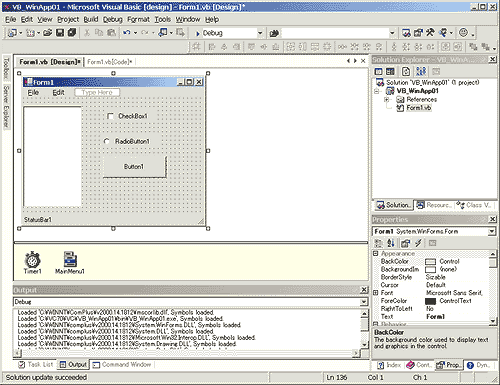Click Refresh icon in Solution Explorer
The width and height of the screenshot is (500, 385).
(x=406, y=71)
